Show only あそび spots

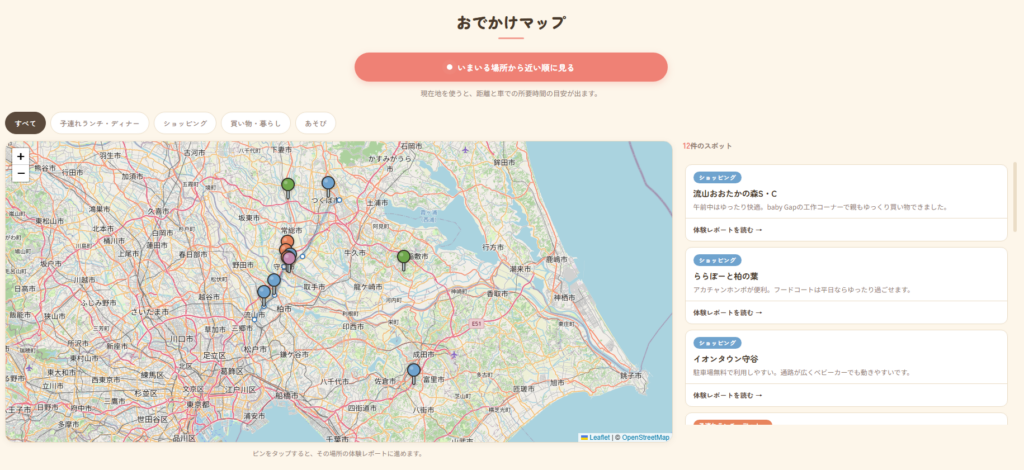(315, 123)
